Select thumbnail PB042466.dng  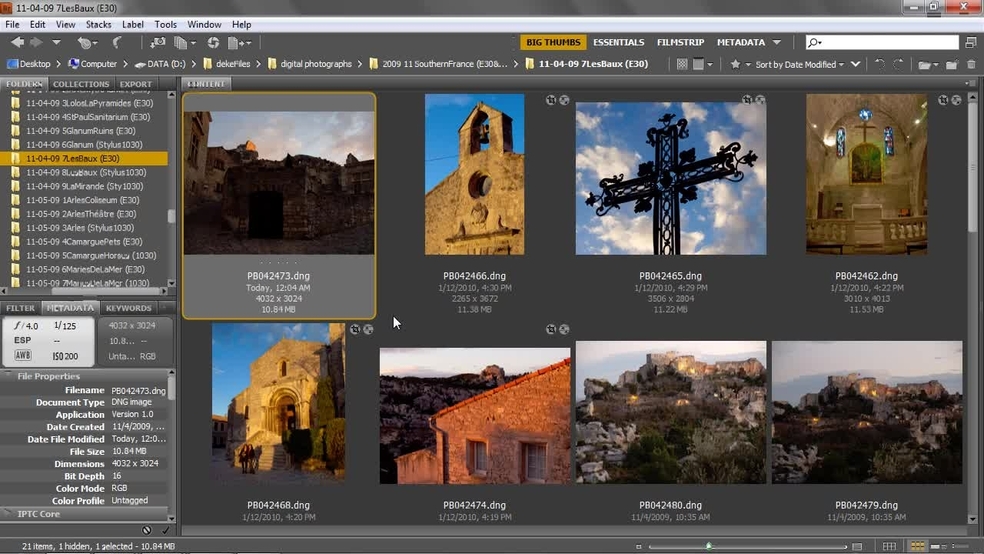[474, 174]
